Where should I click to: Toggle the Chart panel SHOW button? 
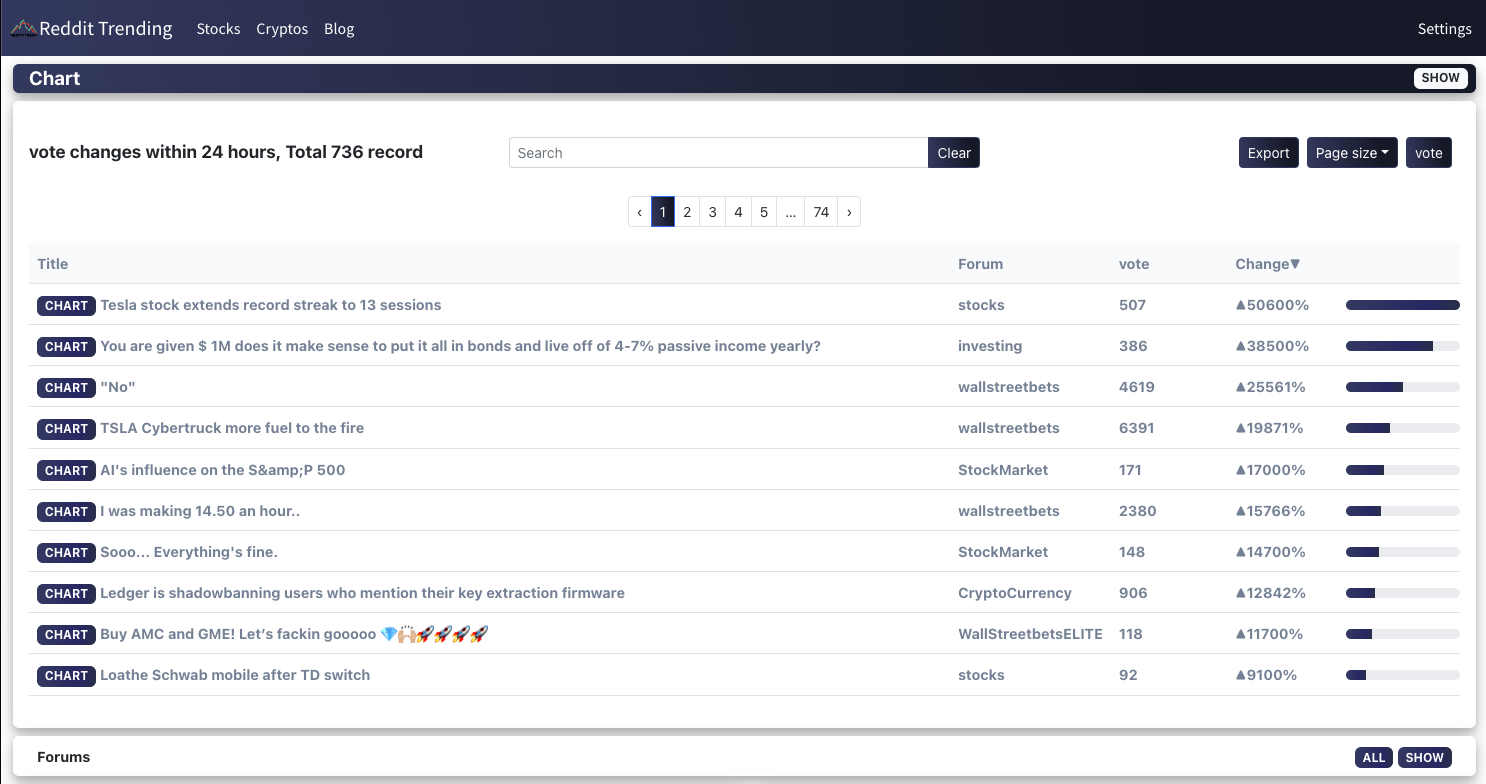(x=1440, y=78)
